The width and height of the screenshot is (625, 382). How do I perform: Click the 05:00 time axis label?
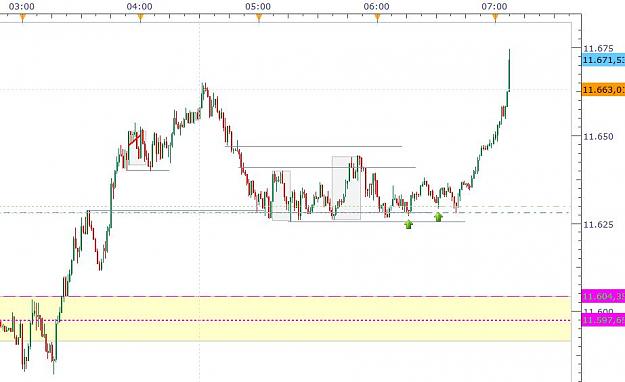tap(258, 6)
